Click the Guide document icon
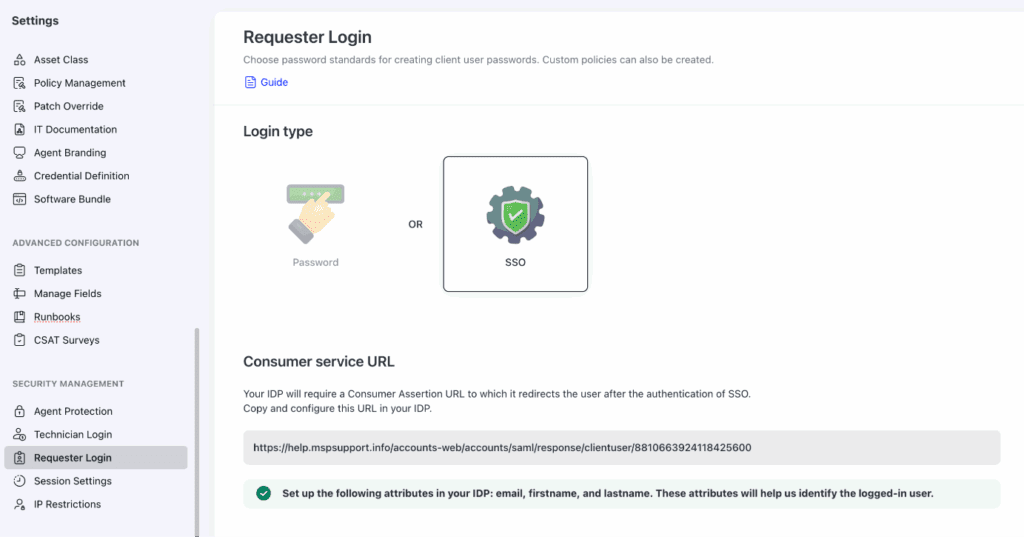The width and height of the screenshot is (1024, 537). point(250,82)
